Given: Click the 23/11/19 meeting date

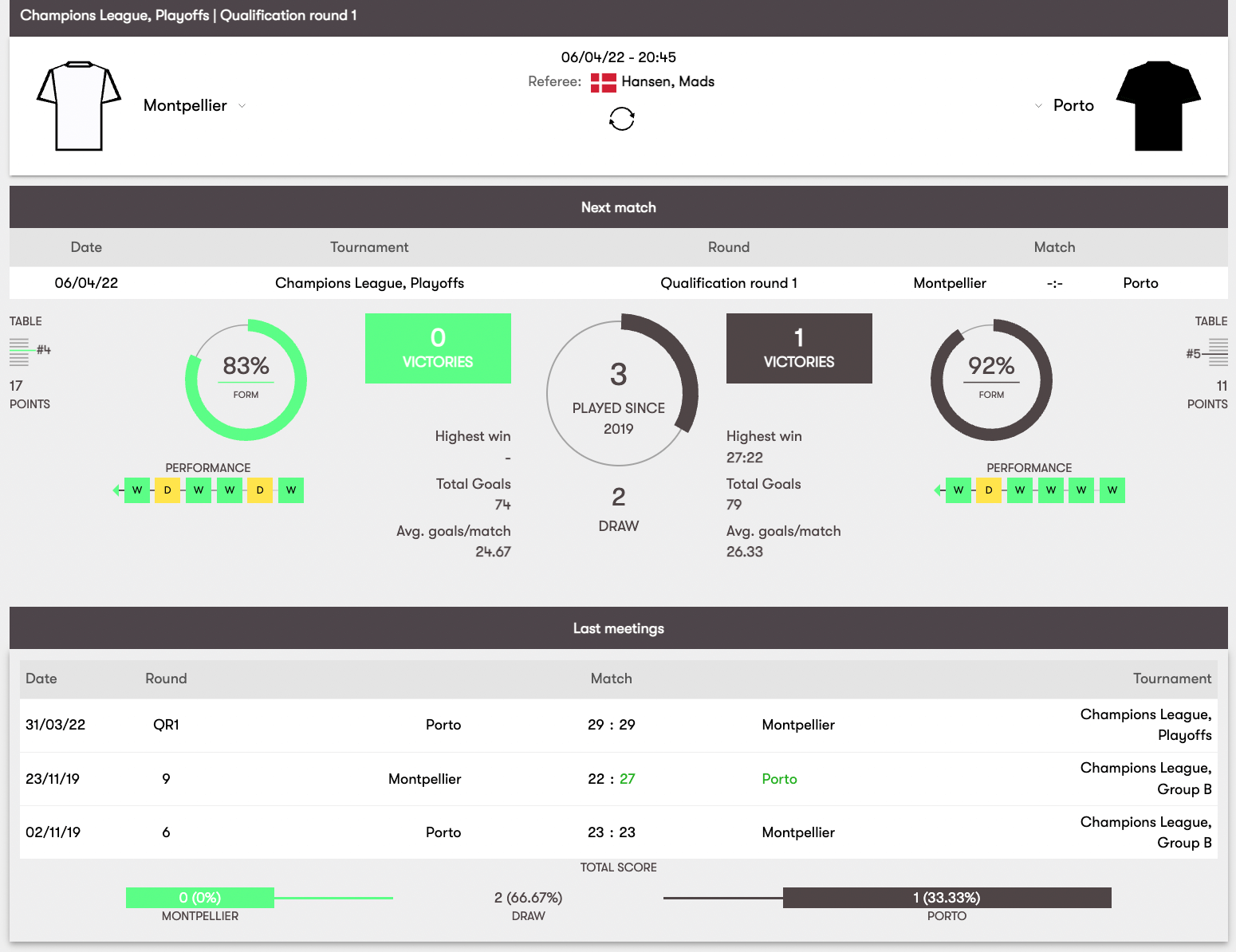Looking at the screenshot, I should pos(53,779).
